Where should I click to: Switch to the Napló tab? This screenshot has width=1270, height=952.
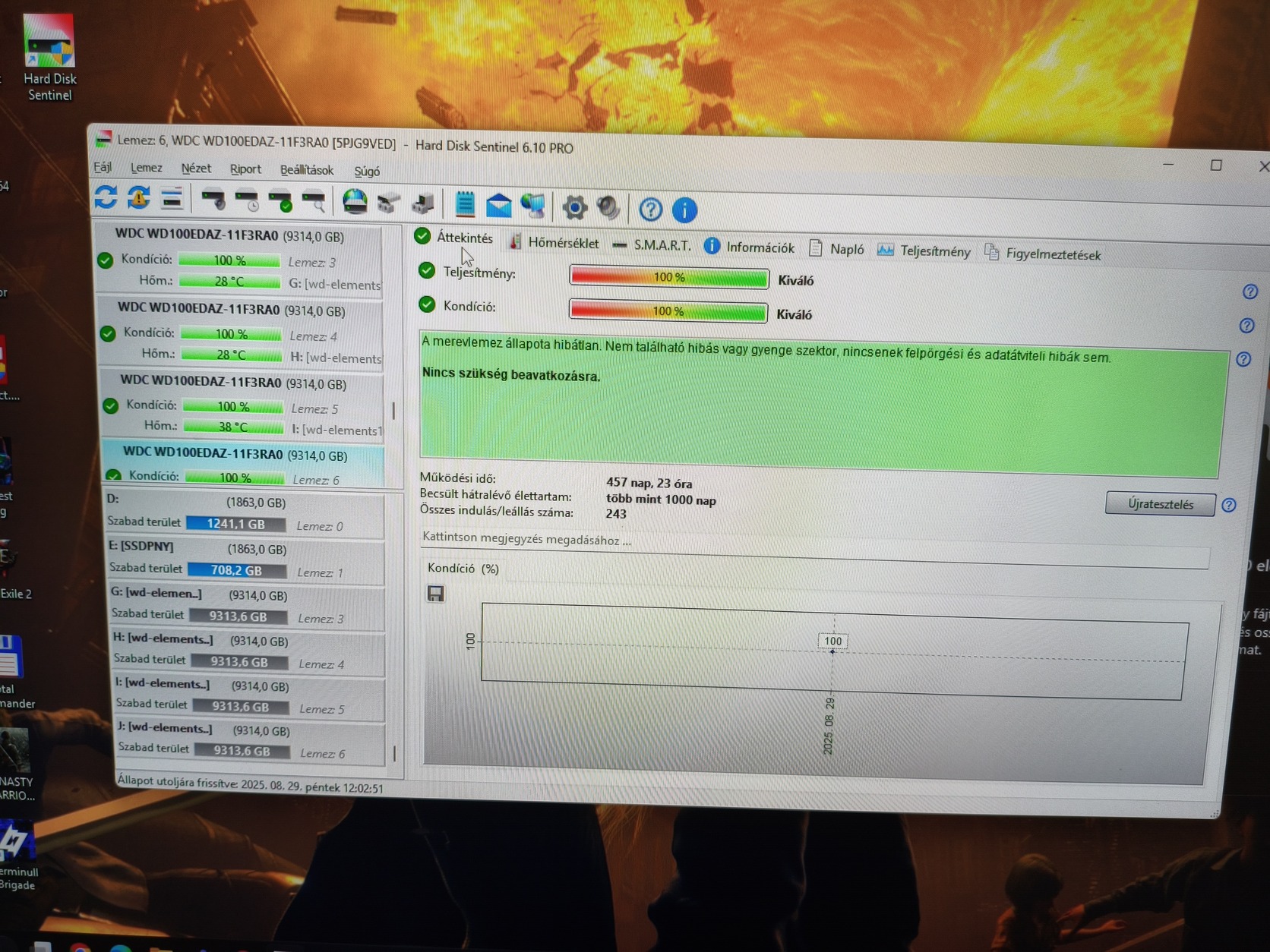[836, 249]
